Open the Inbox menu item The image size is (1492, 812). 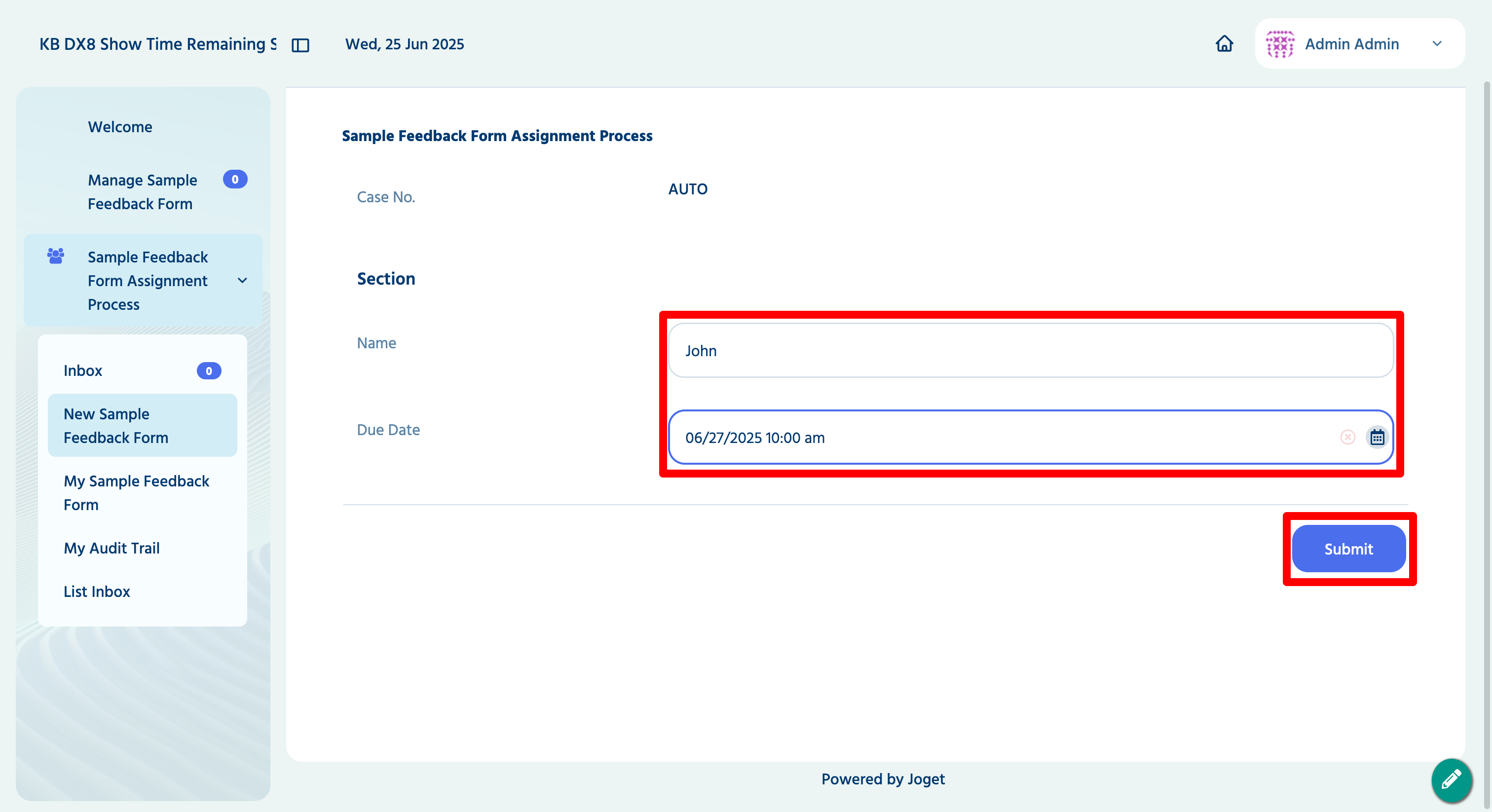pos(143,370)
